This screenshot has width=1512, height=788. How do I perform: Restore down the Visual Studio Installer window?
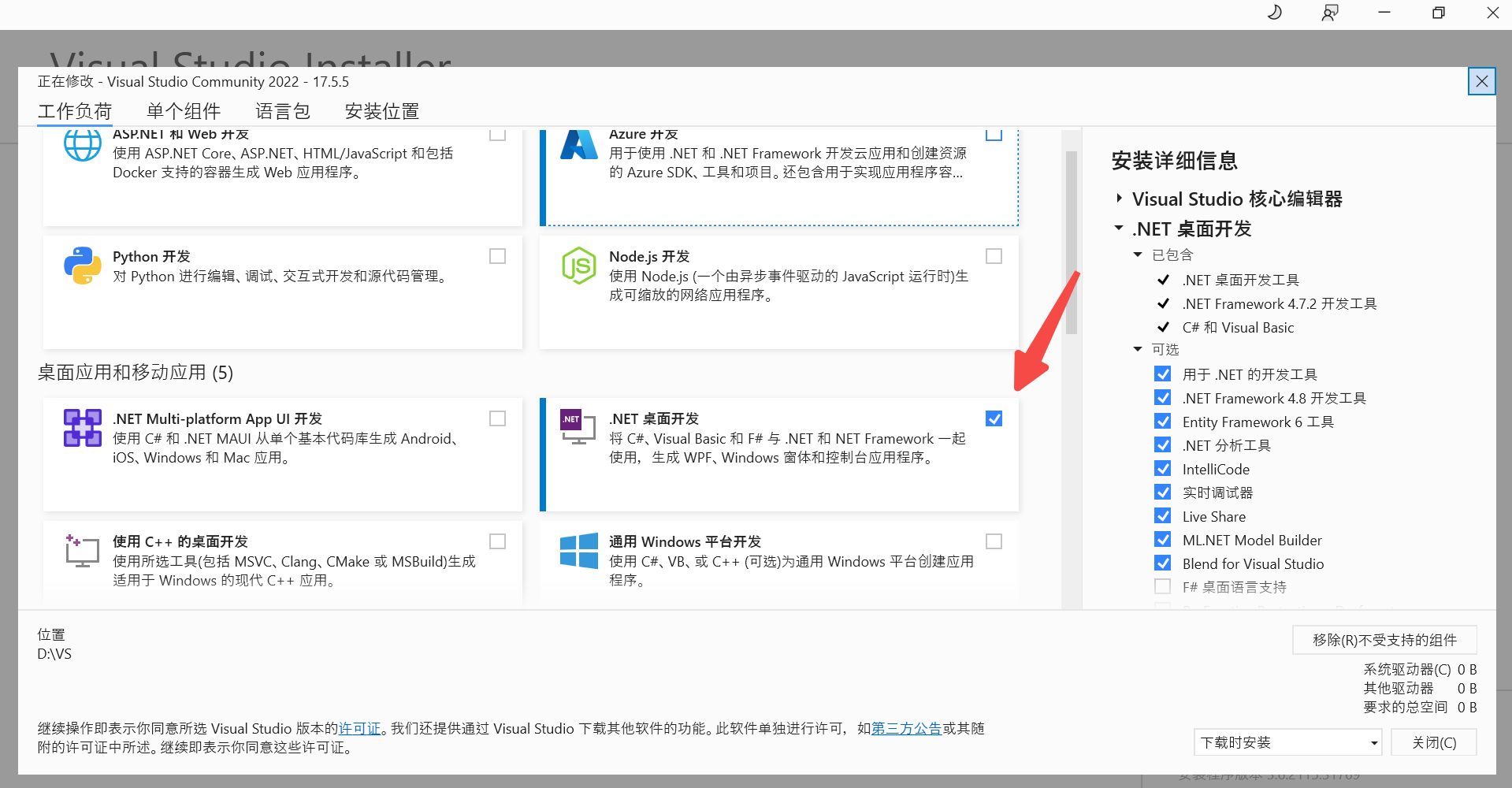click(x=1439, y=13)
